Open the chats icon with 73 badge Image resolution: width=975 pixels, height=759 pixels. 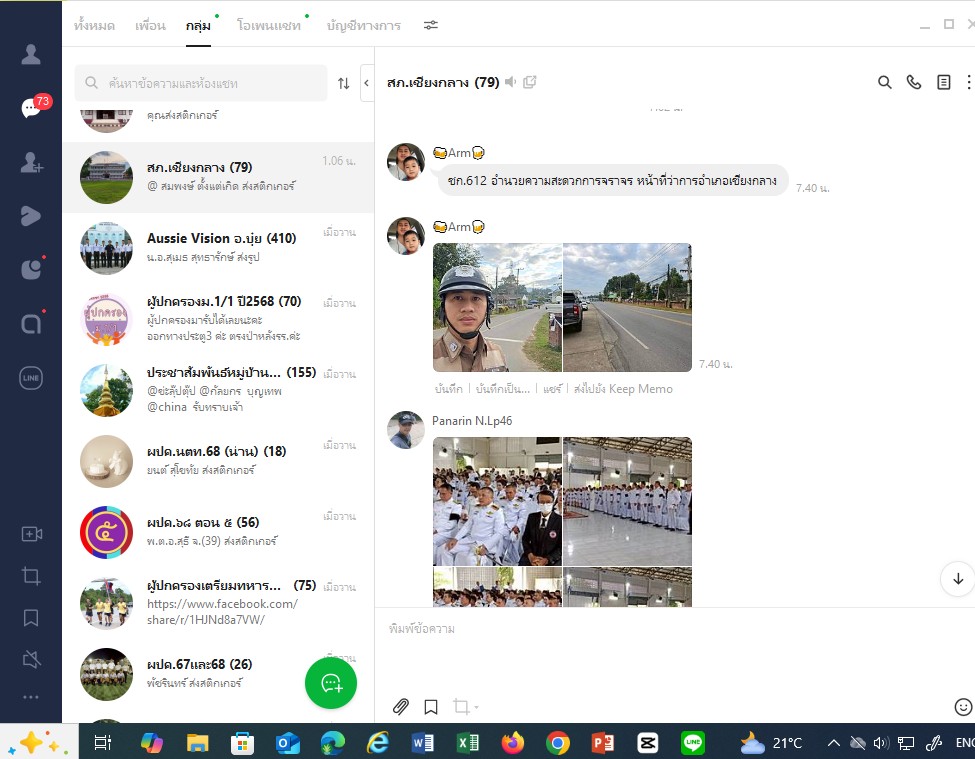pos(31,108)
